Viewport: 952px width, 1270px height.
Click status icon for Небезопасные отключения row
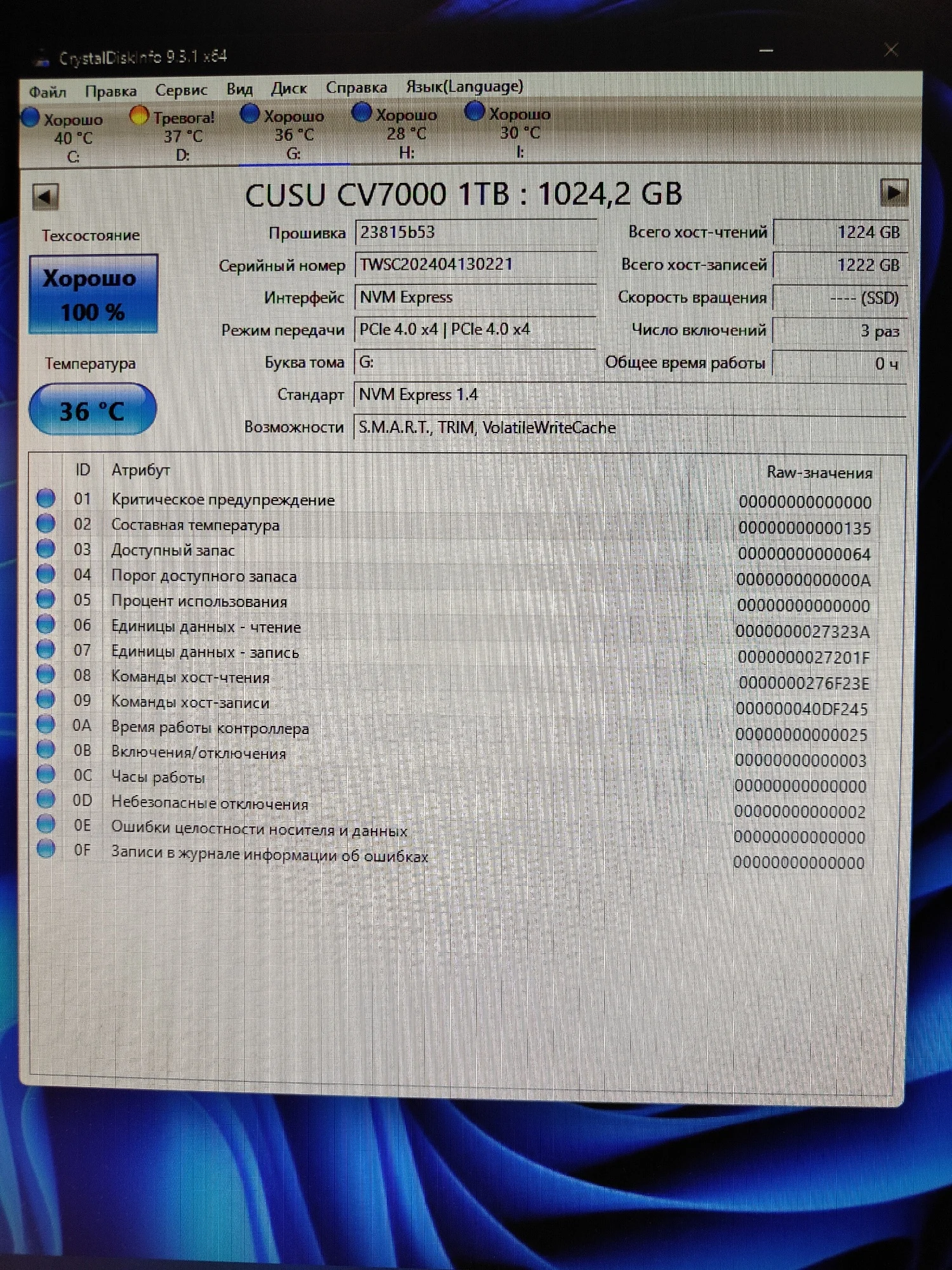pyautogui.click(x=46, y=799)
